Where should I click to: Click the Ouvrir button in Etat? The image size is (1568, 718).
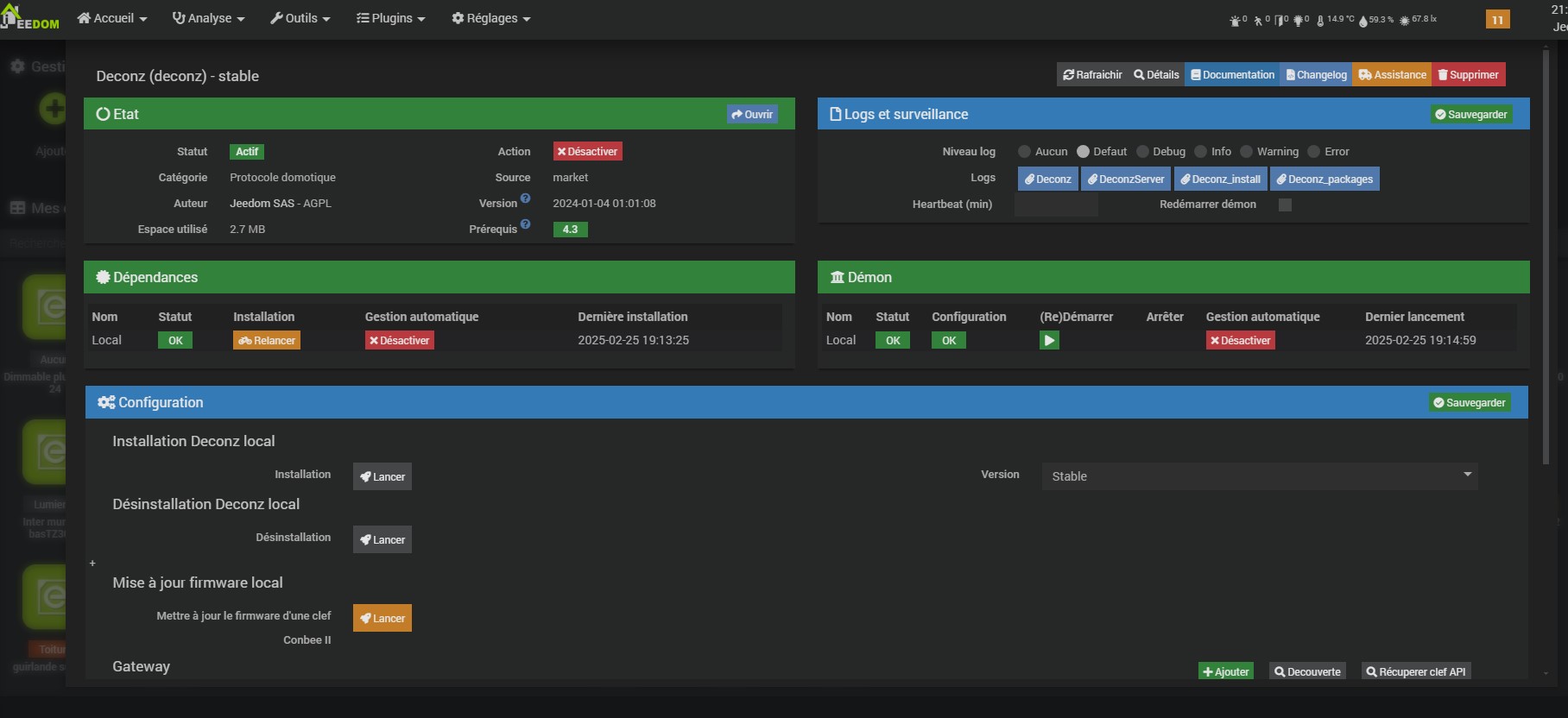click(x=752, y=114)
